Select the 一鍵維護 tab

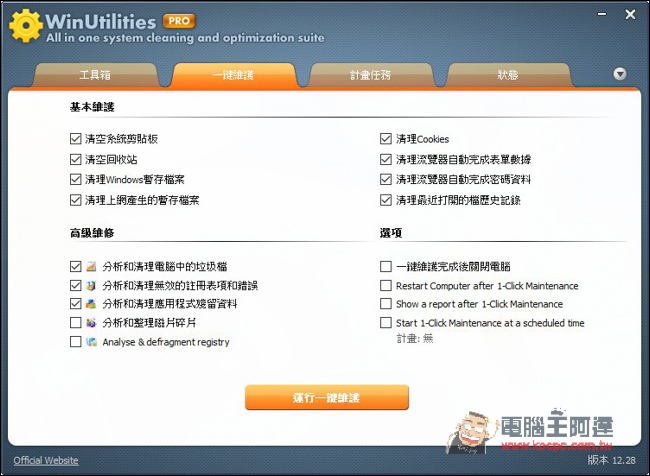tap(233, 75)
